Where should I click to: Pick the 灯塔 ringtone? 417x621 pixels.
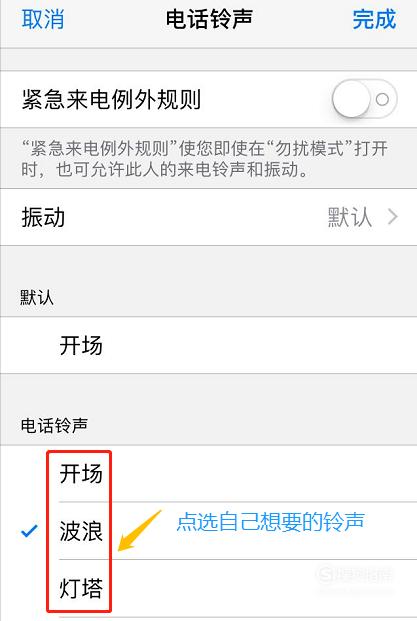point(208,588)
